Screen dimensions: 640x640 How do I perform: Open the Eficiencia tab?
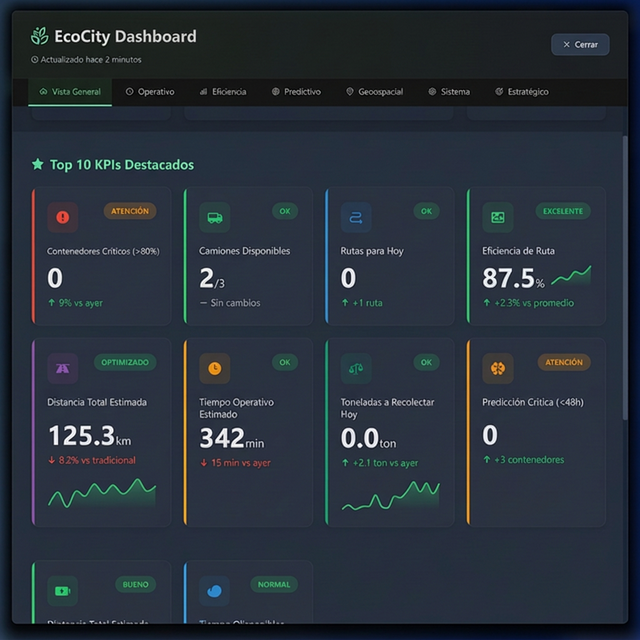tap(223, 92)
